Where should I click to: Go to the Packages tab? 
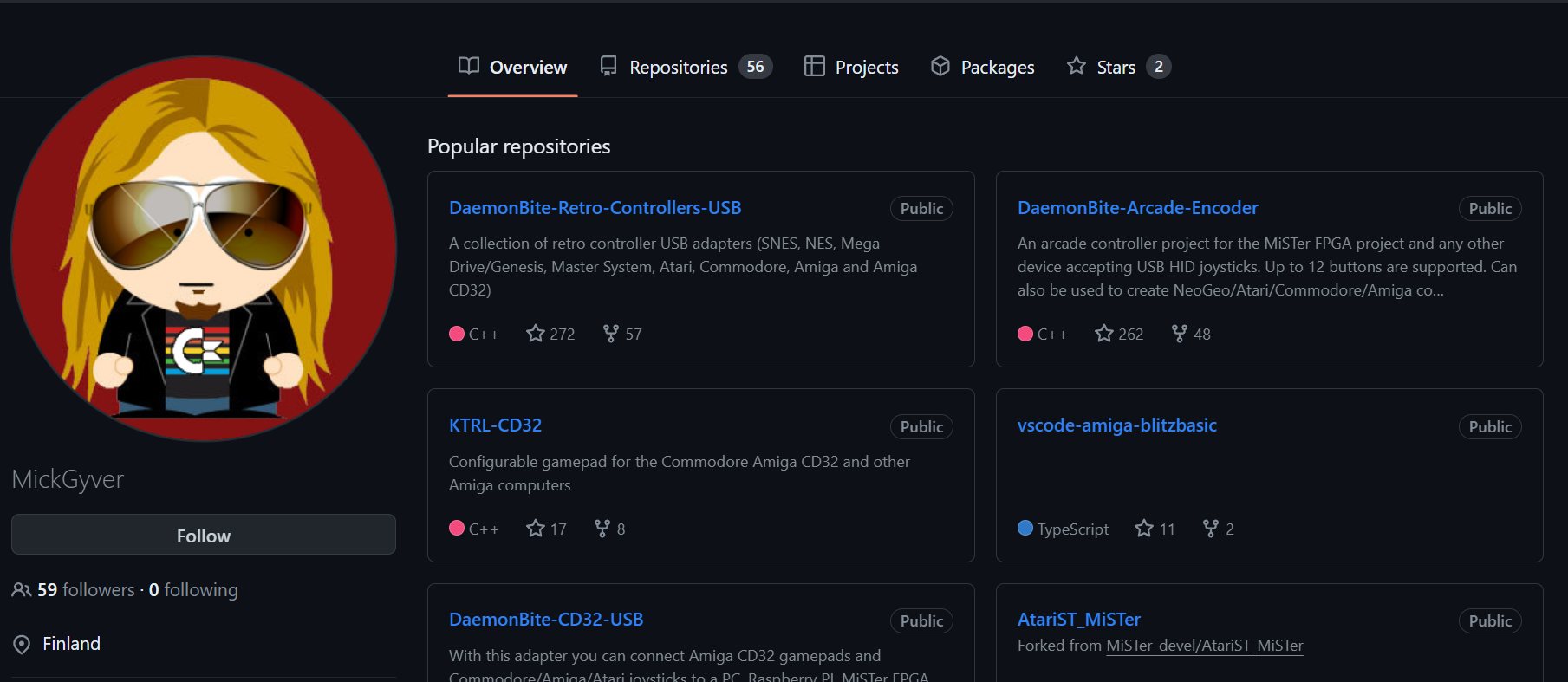982,67
